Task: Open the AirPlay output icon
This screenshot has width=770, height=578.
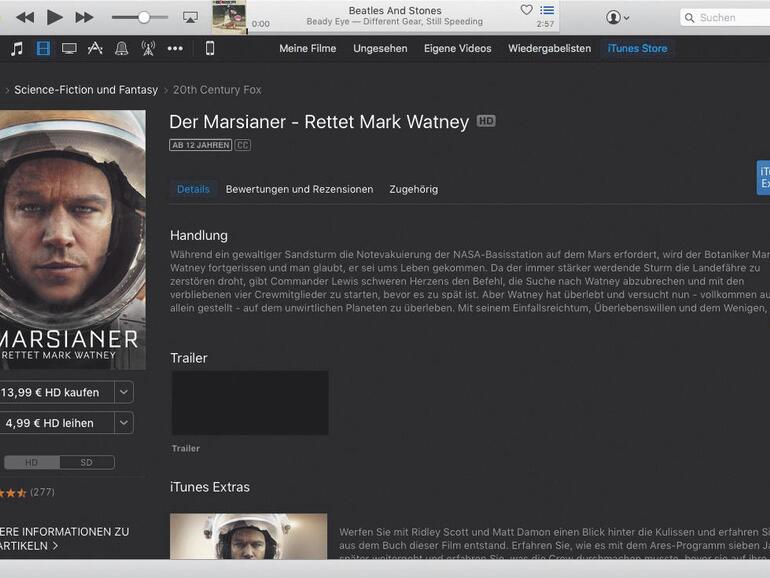Action: (190, 18)
